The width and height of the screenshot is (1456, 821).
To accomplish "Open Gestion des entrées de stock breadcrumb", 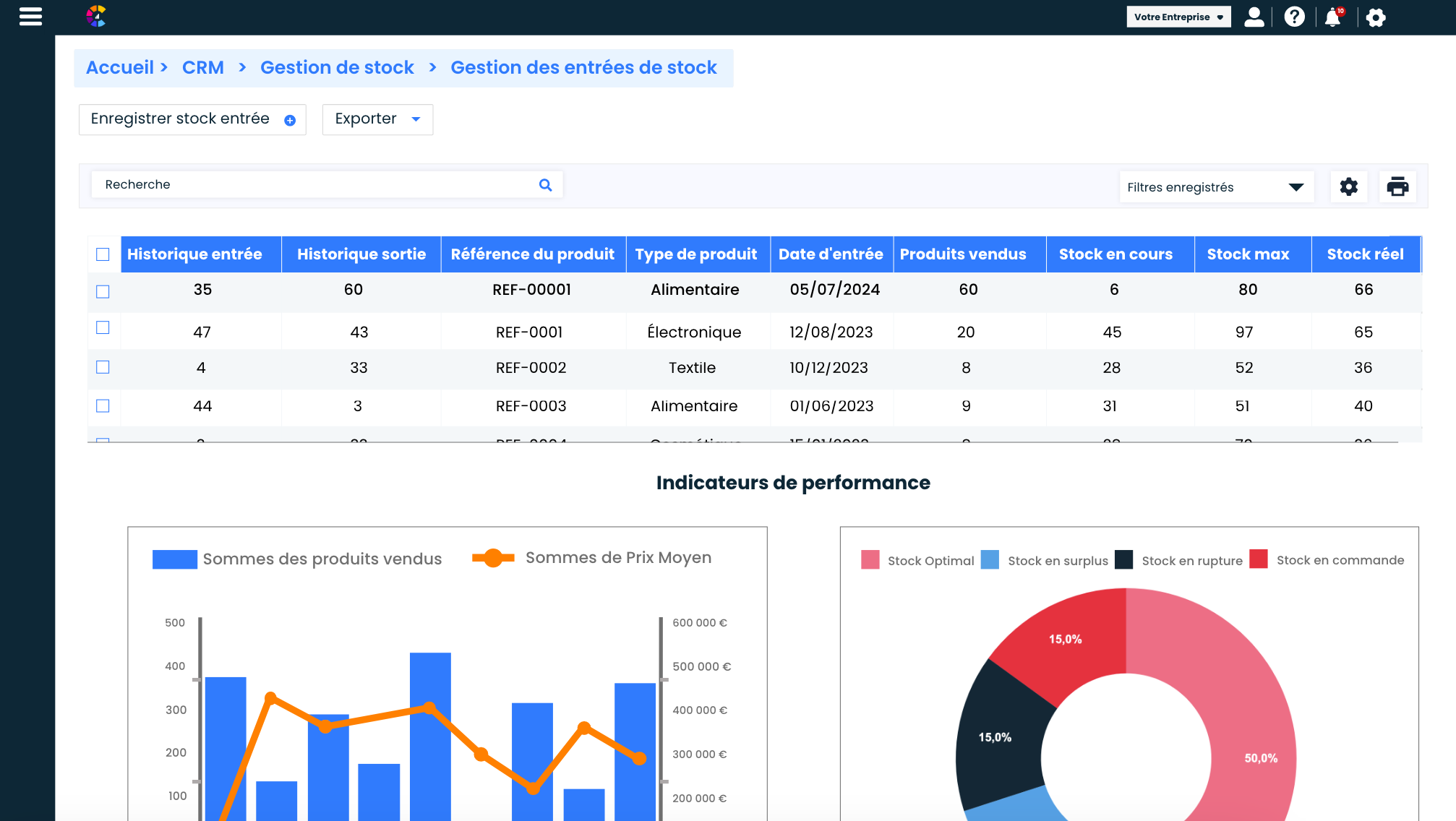I will 583,68.
